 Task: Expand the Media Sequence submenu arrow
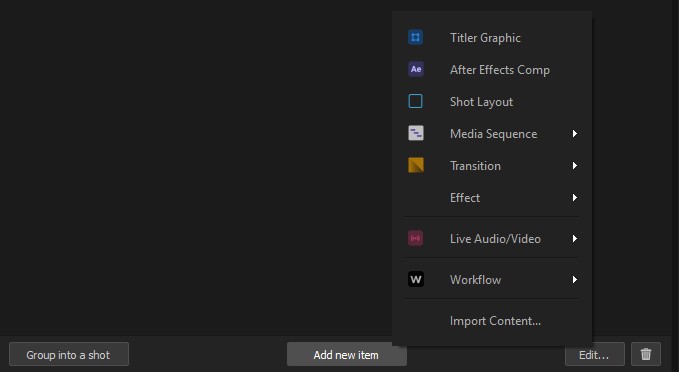coord(574,133)
